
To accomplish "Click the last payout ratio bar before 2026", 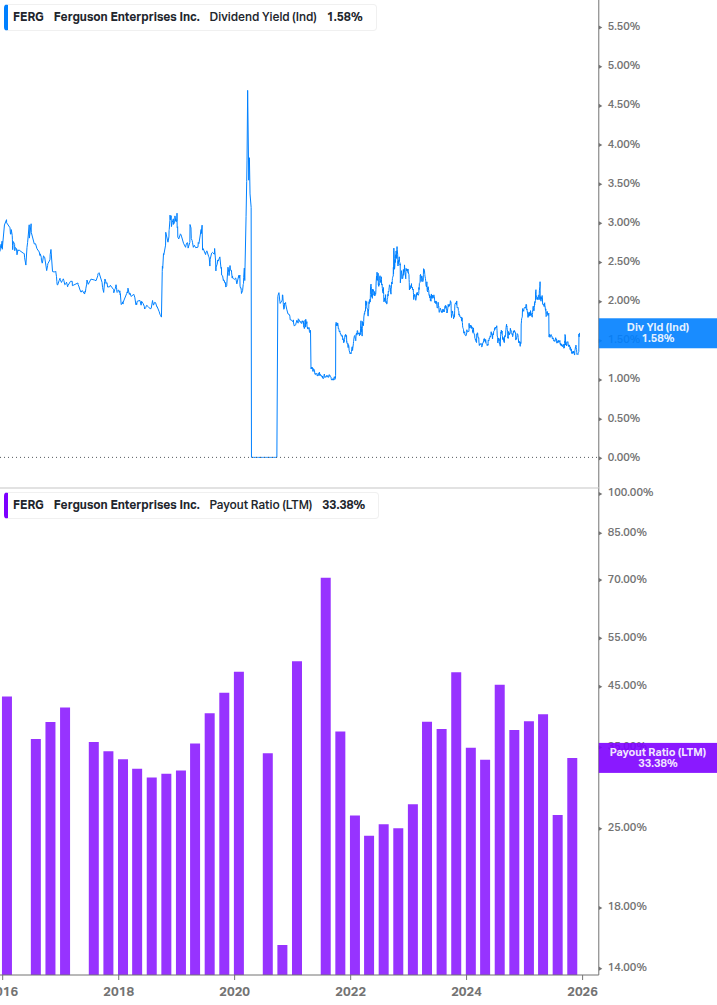I will tap(572, 866).
